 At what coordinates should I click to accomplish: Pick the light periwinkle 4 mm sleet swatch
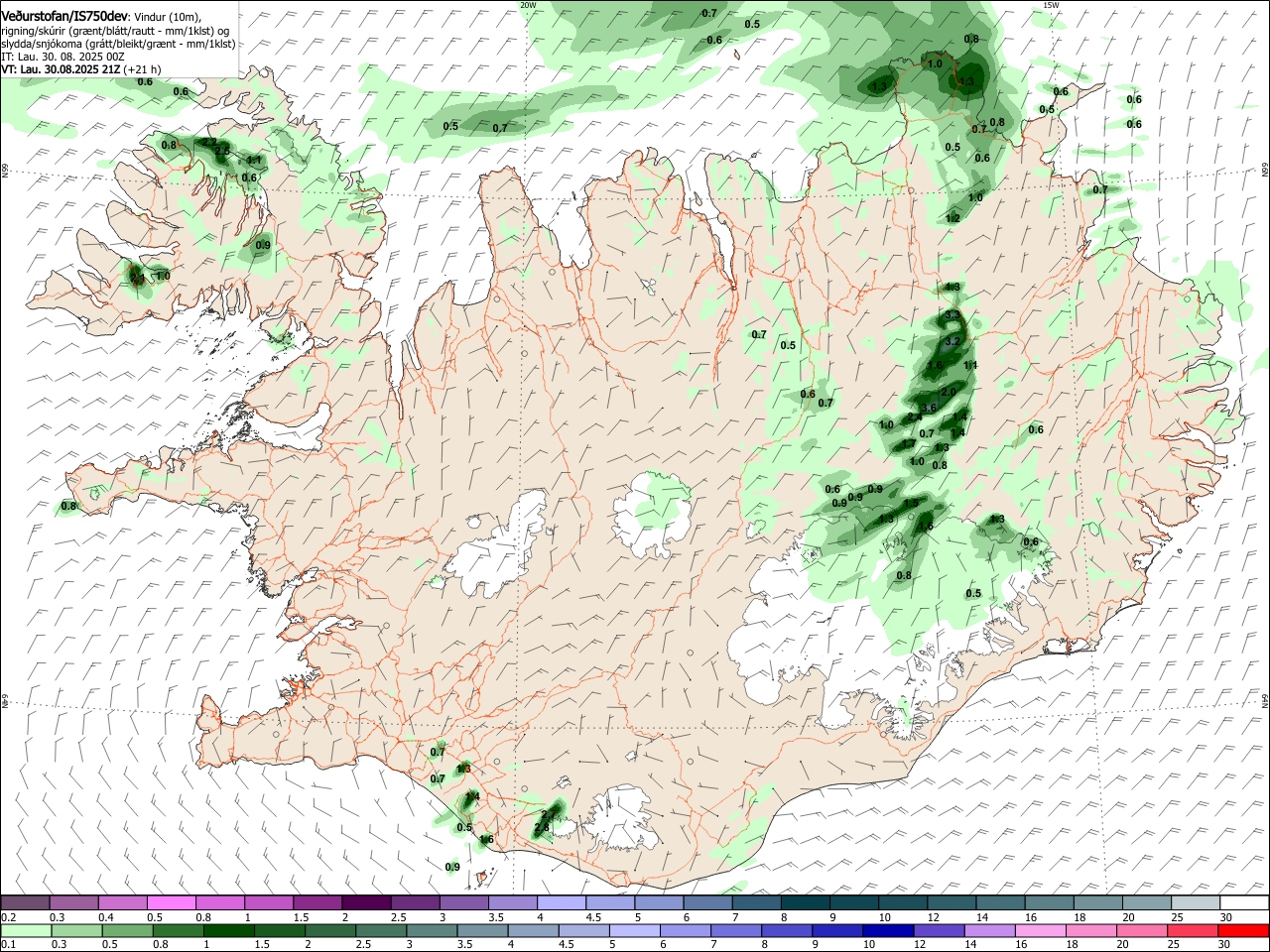562,902
